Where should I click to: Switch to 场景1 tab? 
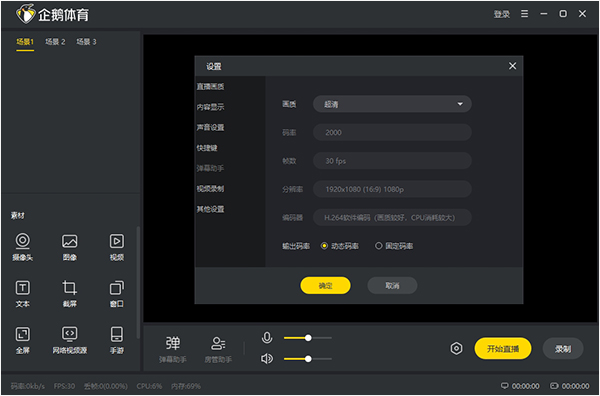point(25,42)
